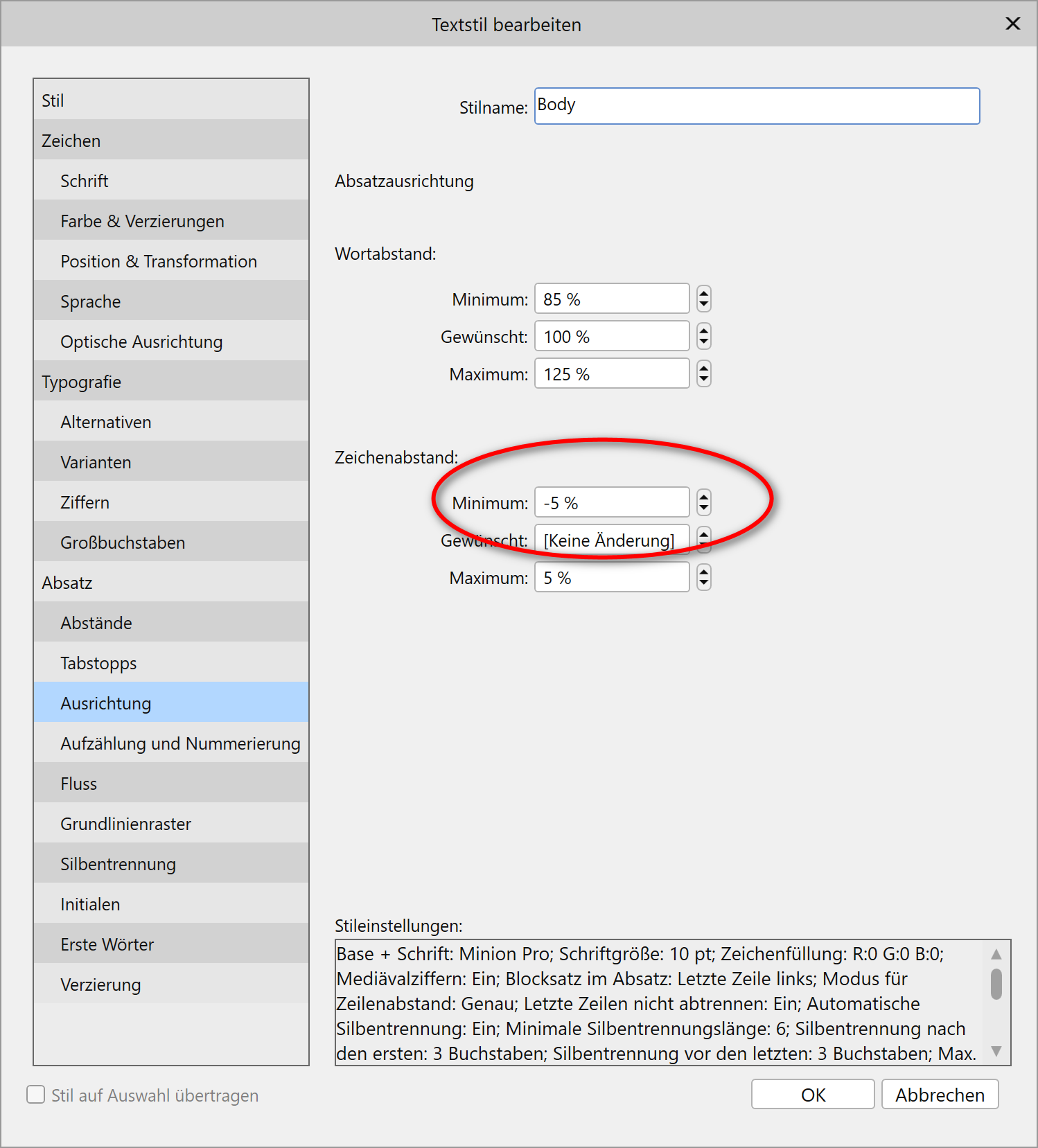Viewport: 1038px width, 1148px height.
Task: Click the Absatz category
Action: [x=171, y=582]
